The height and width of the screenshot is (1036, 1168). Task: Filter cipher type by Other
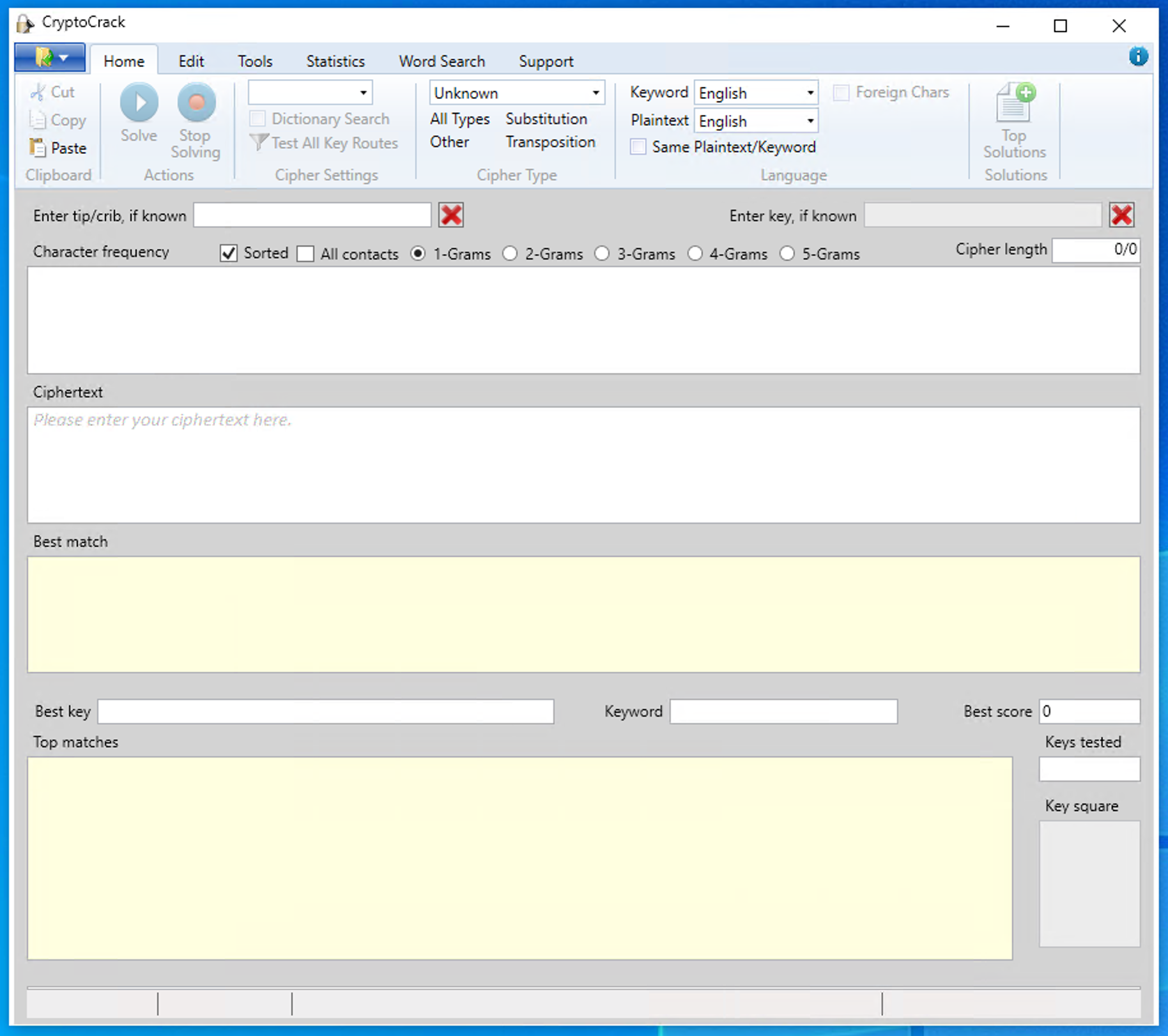449,142
